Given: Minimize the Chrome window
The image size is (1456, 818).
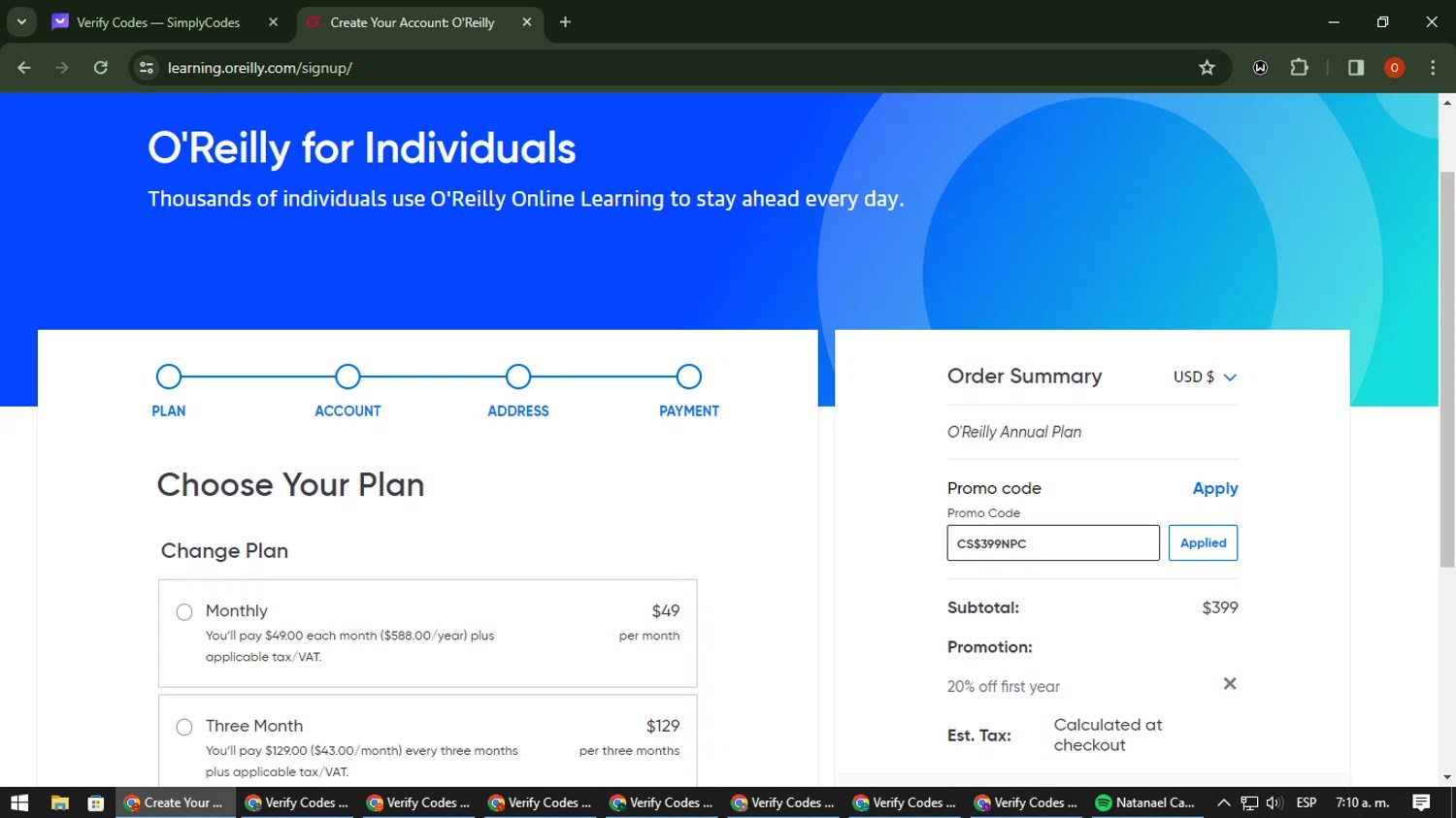Looking at the screenshot, I should 1334,21.
